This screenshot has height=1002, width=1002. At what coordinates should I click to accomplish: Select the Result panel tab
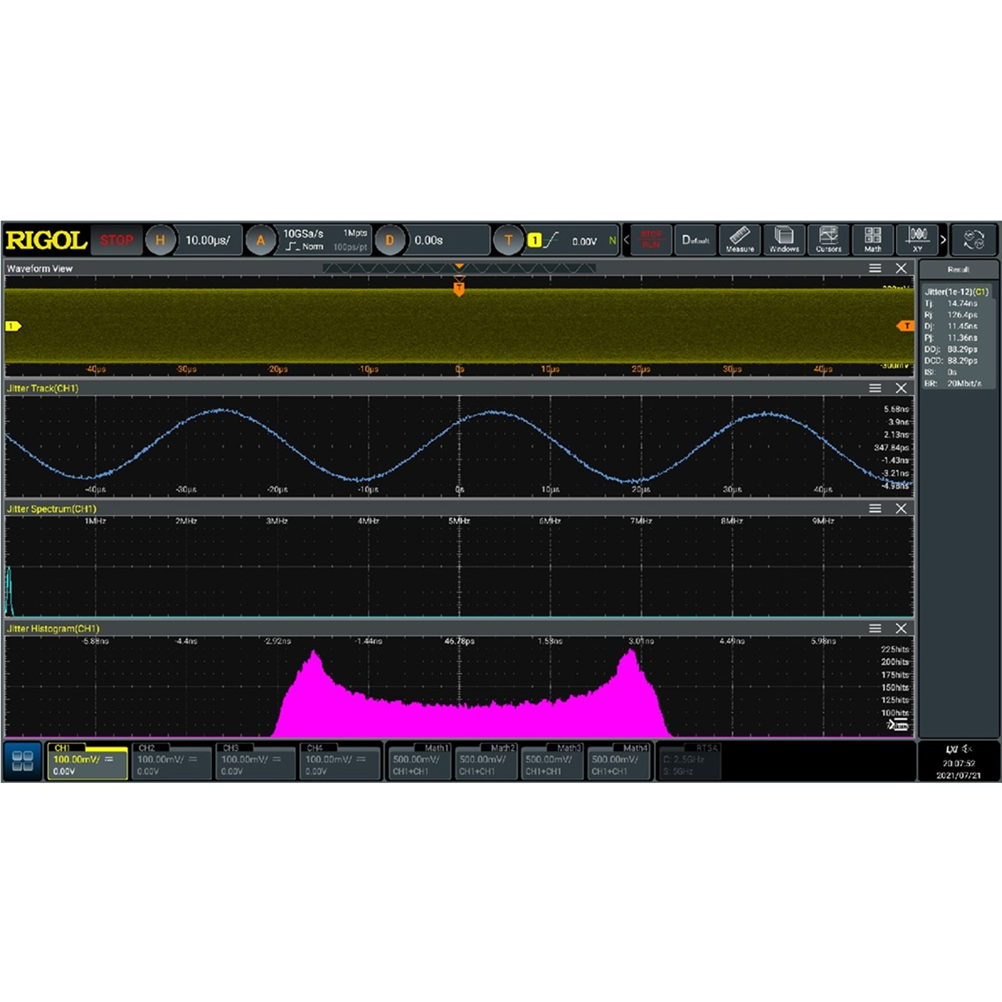click(x=958, y=270)
